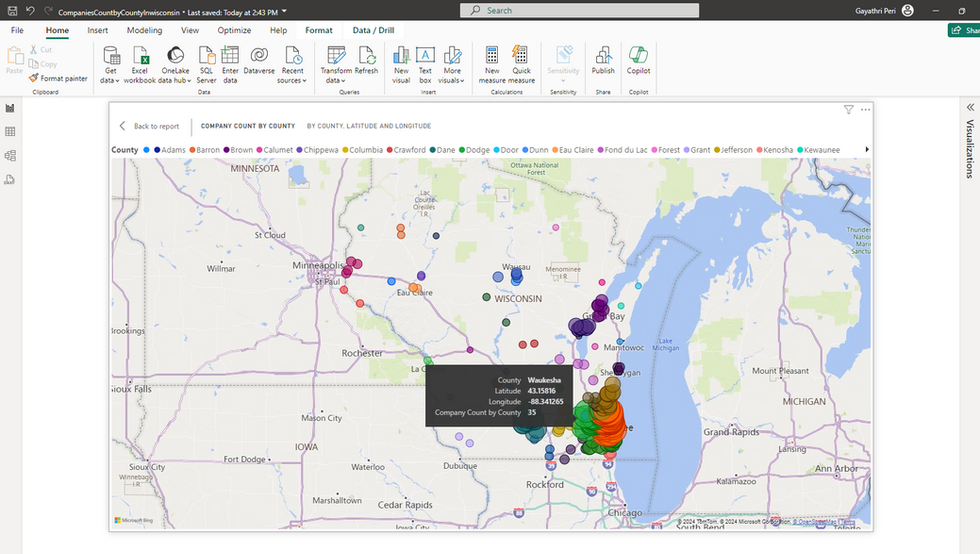Image resolution: width=980 pixels, height=554 pixels.
Task: Open the File menu
Action: point(18,30)
